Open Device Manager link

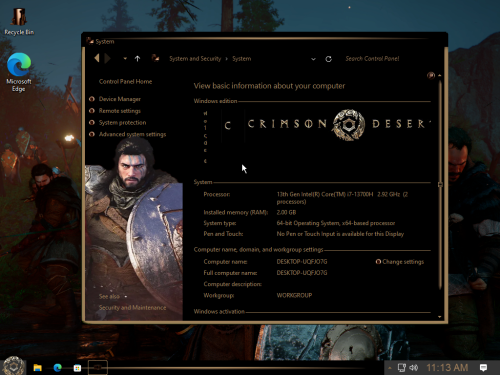(120, 99)
